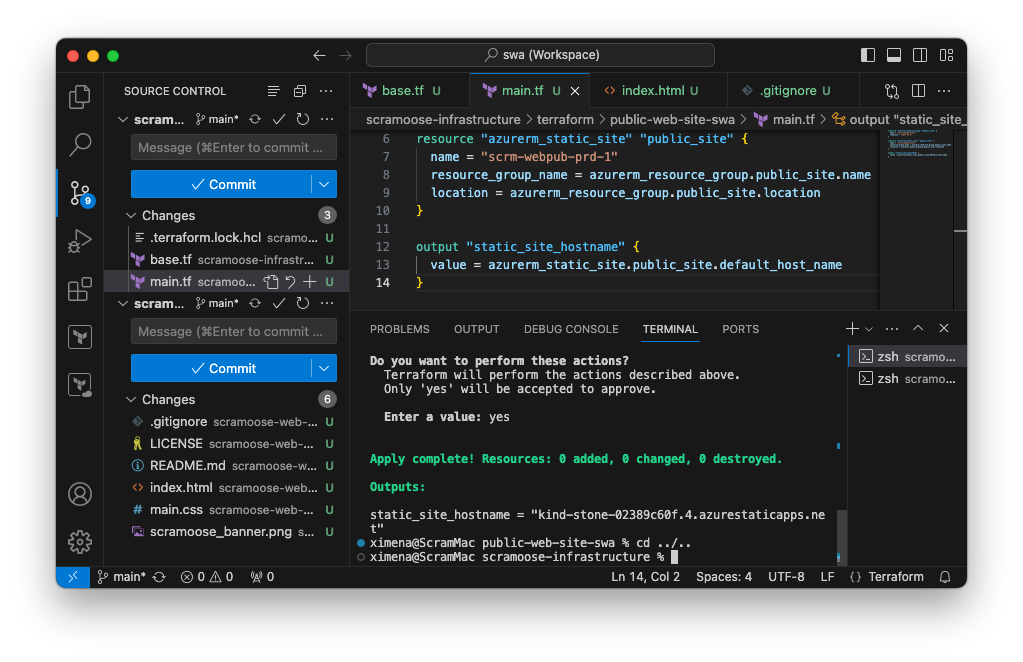This screenshot has width=1023, height=662.
Task: Click the errors and warnings count in status bar
Action: (x=207, y=577)
